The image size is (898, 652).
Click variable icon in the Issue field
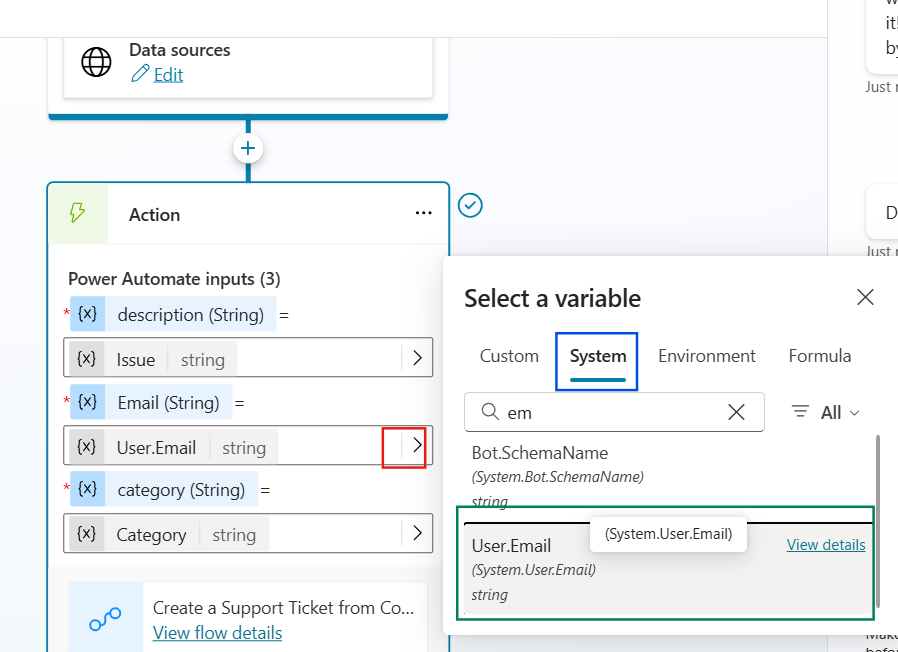(86, 359)
